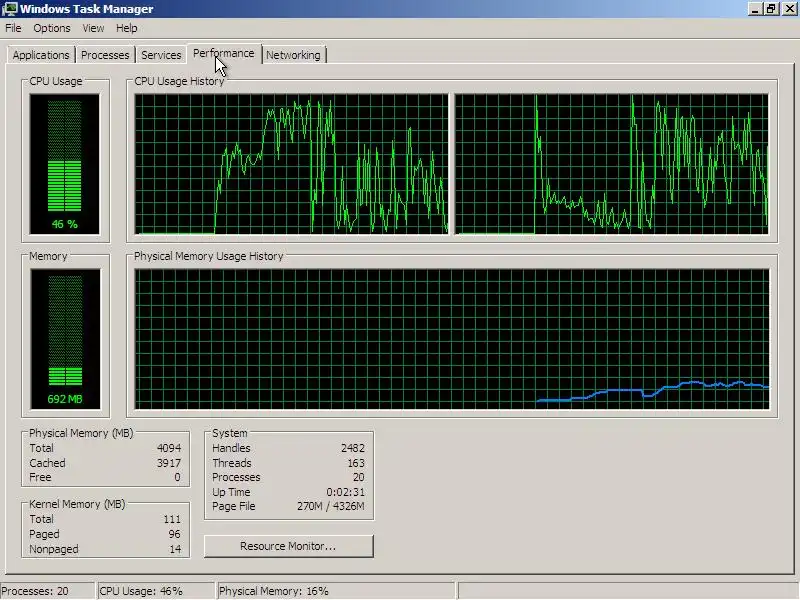Click the status bar CPU Usage: 46% entry
800x600 pixels.
click(156, 591)
